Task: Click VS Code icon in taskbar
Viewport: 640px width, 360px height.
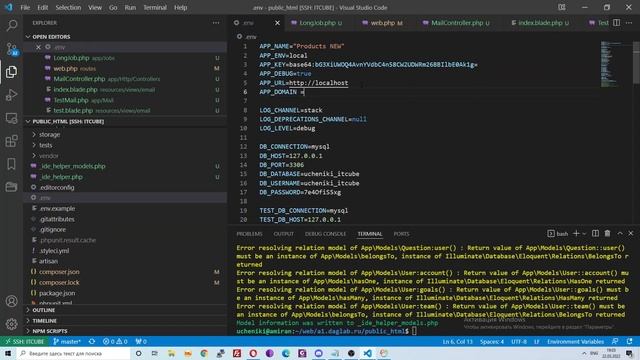Action: [x=367, y=353]
